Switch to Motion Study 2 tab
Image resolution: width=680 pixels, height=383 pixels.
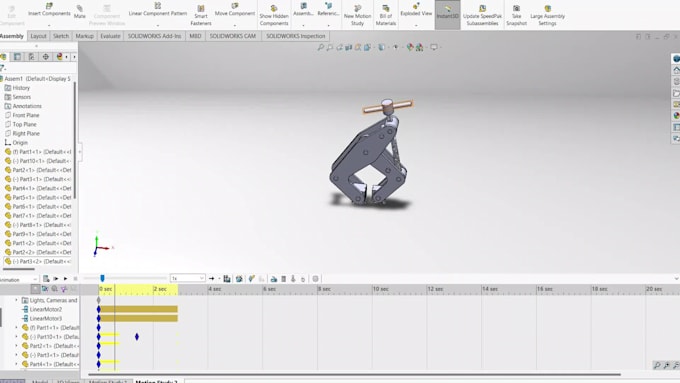click(x=157, y=381)
